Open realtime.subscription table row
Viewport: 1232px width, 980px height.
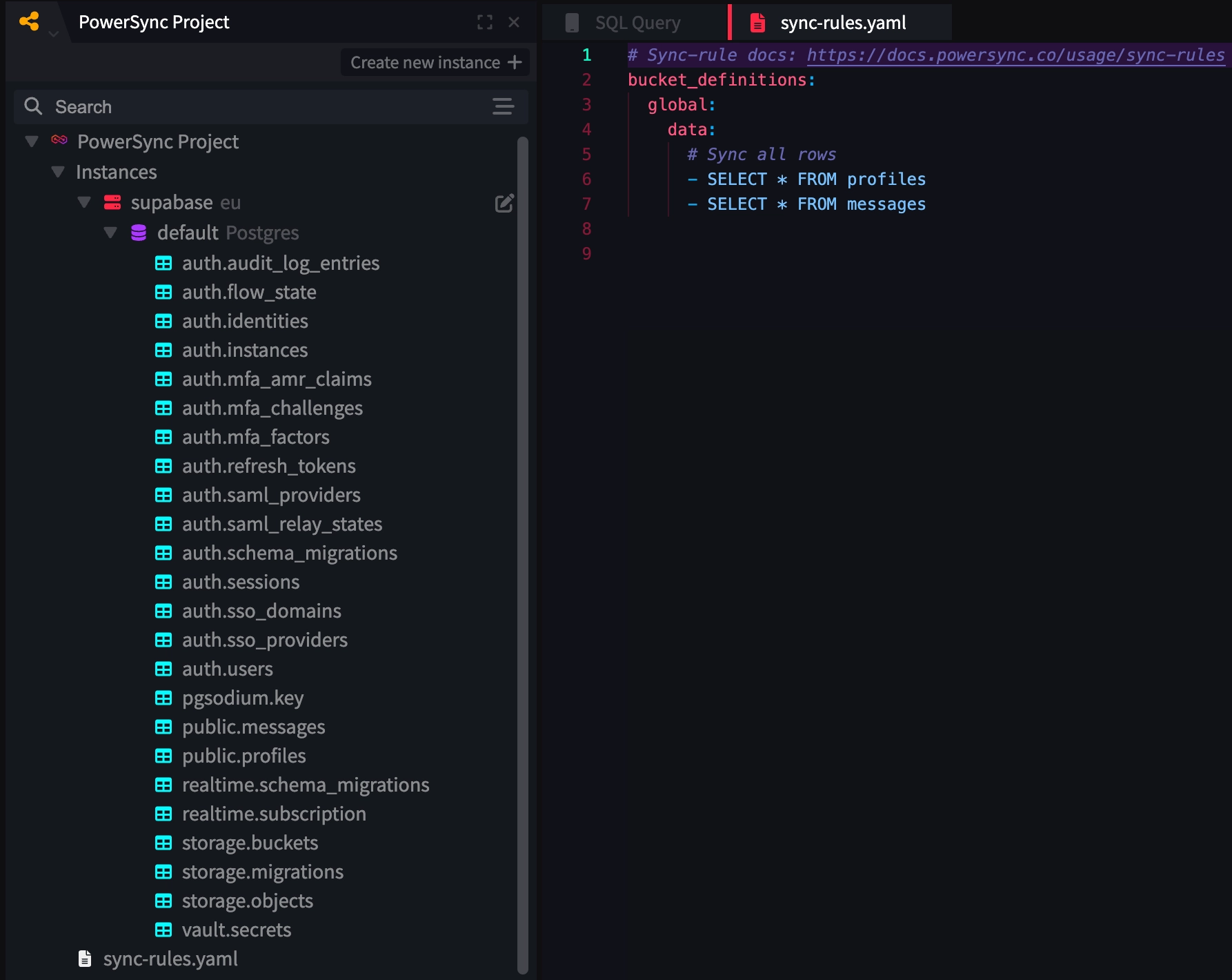[261, 814]
